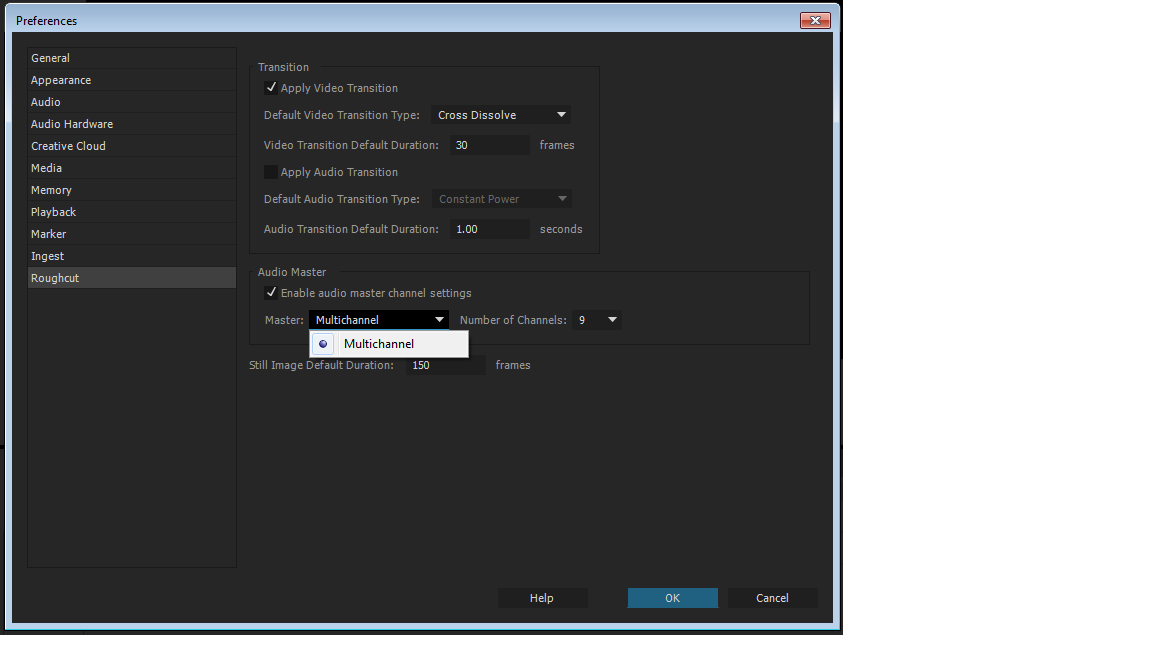Open the Number of Channels dropdown

click(x=597, y=319)
